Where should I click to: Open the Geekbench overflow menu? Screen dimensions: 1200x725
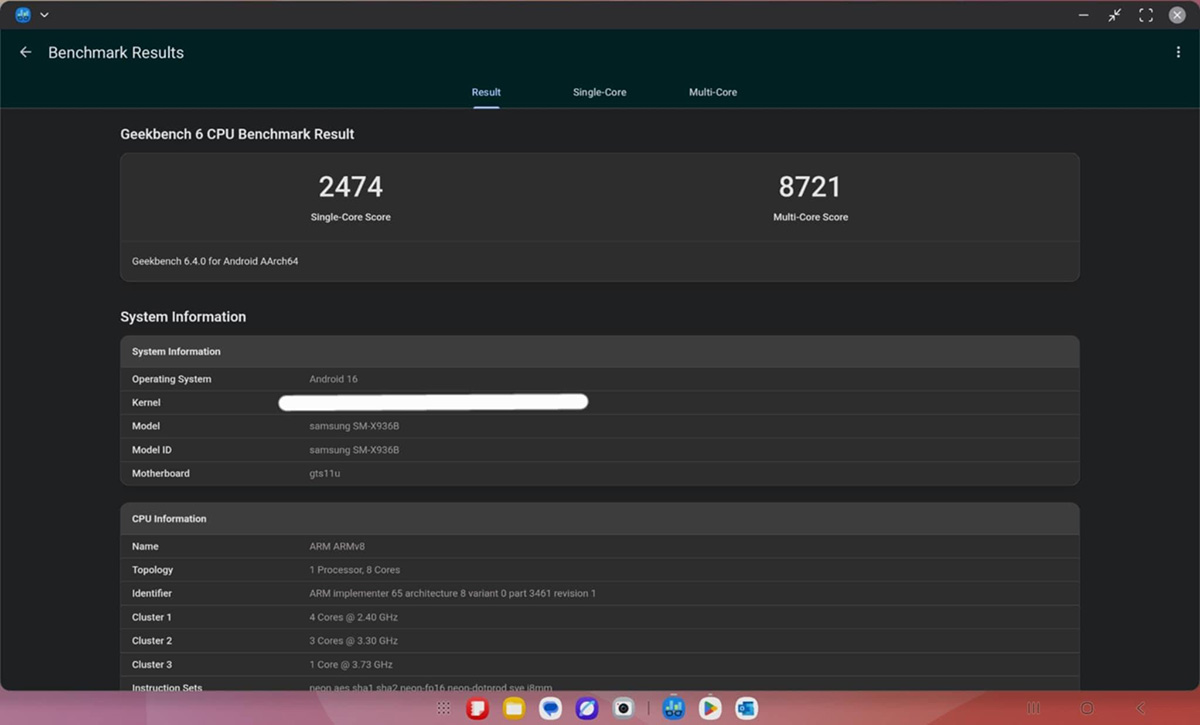(x=1178, y=52)
